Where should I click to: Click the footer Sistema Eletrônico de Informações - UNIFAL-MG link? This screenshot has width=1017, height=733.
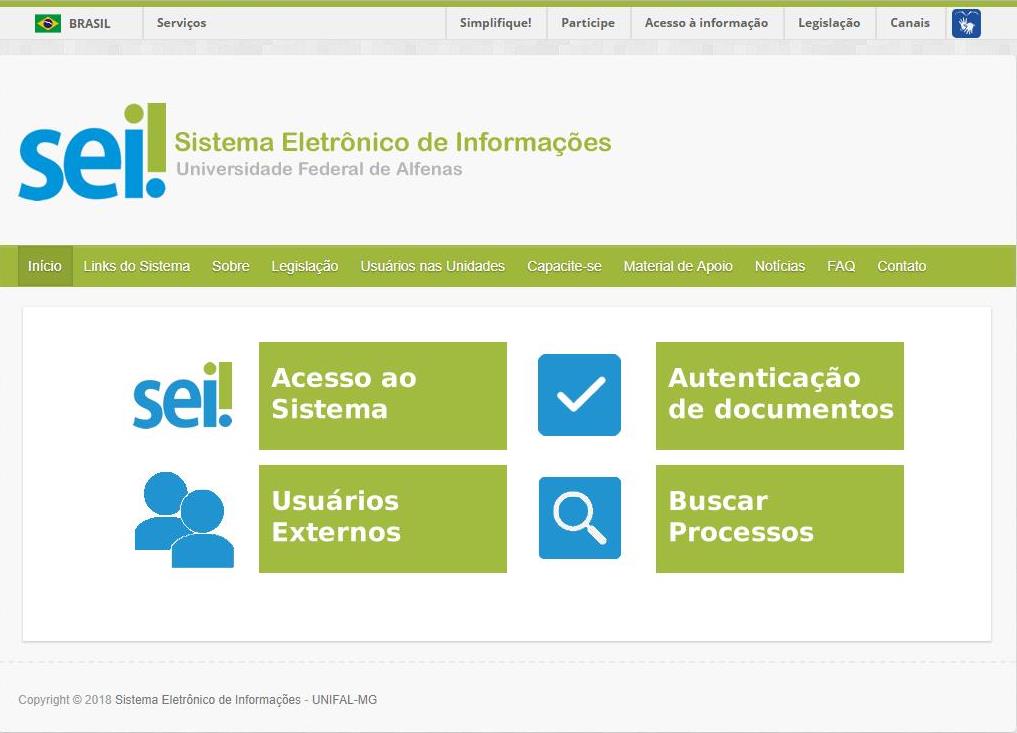coord(246,700)
